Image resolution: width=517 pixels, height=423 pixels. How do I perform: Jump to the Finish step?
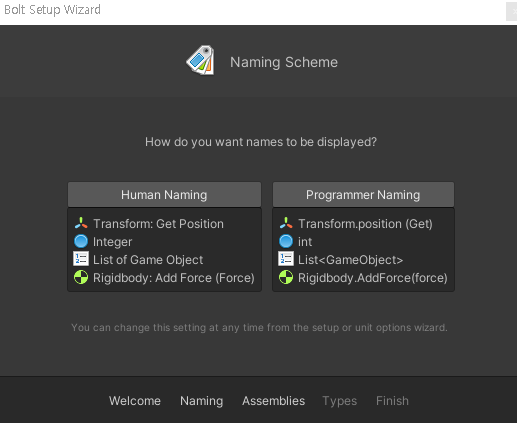[x=392, y=401]
